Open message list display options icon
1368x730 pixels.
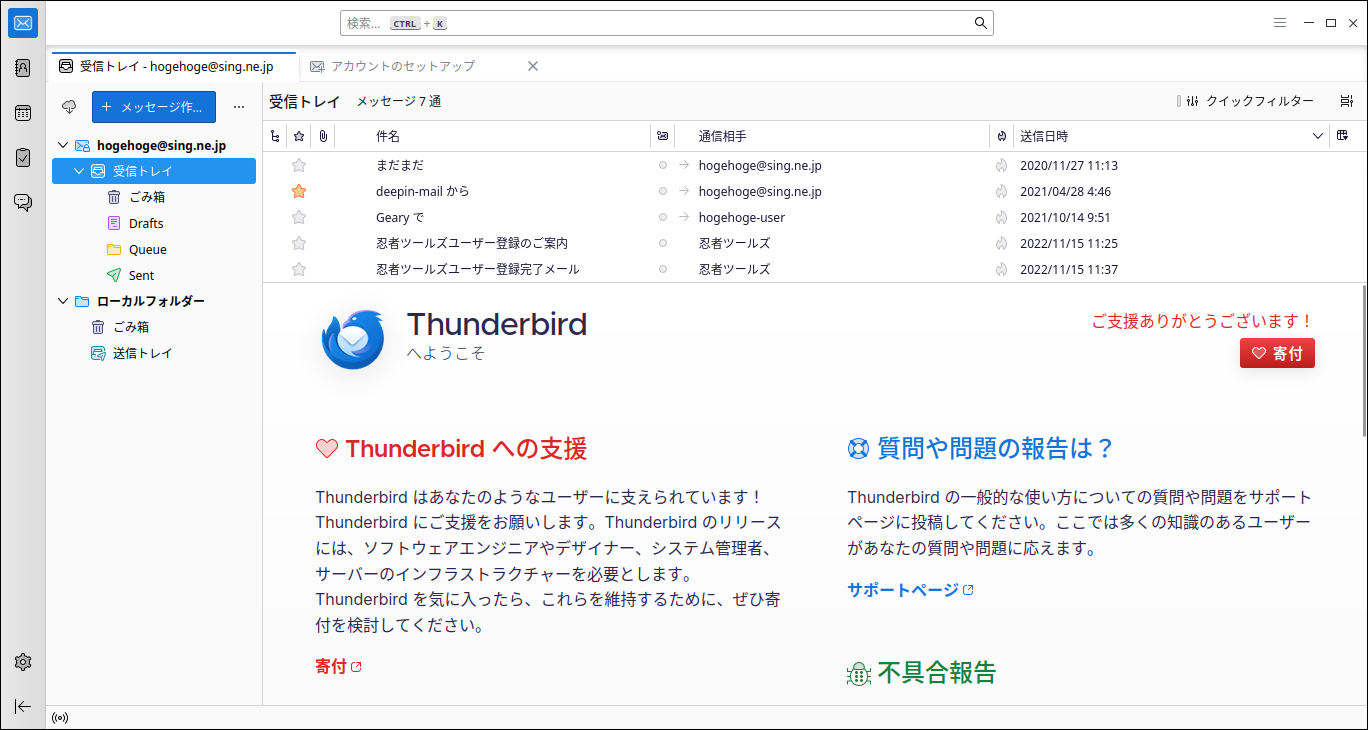coord(1347,101)
